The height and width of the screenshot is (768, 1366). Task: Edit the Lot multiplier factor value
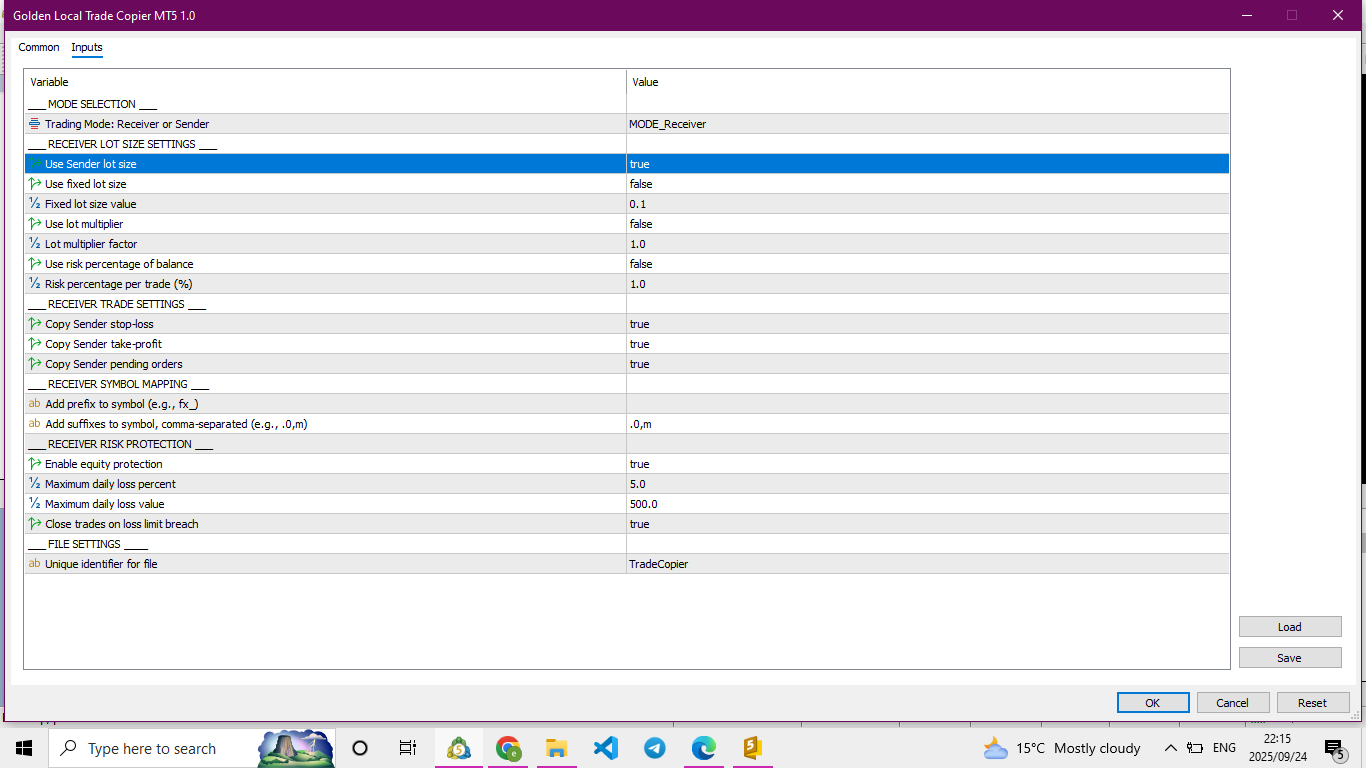[928, 244]
